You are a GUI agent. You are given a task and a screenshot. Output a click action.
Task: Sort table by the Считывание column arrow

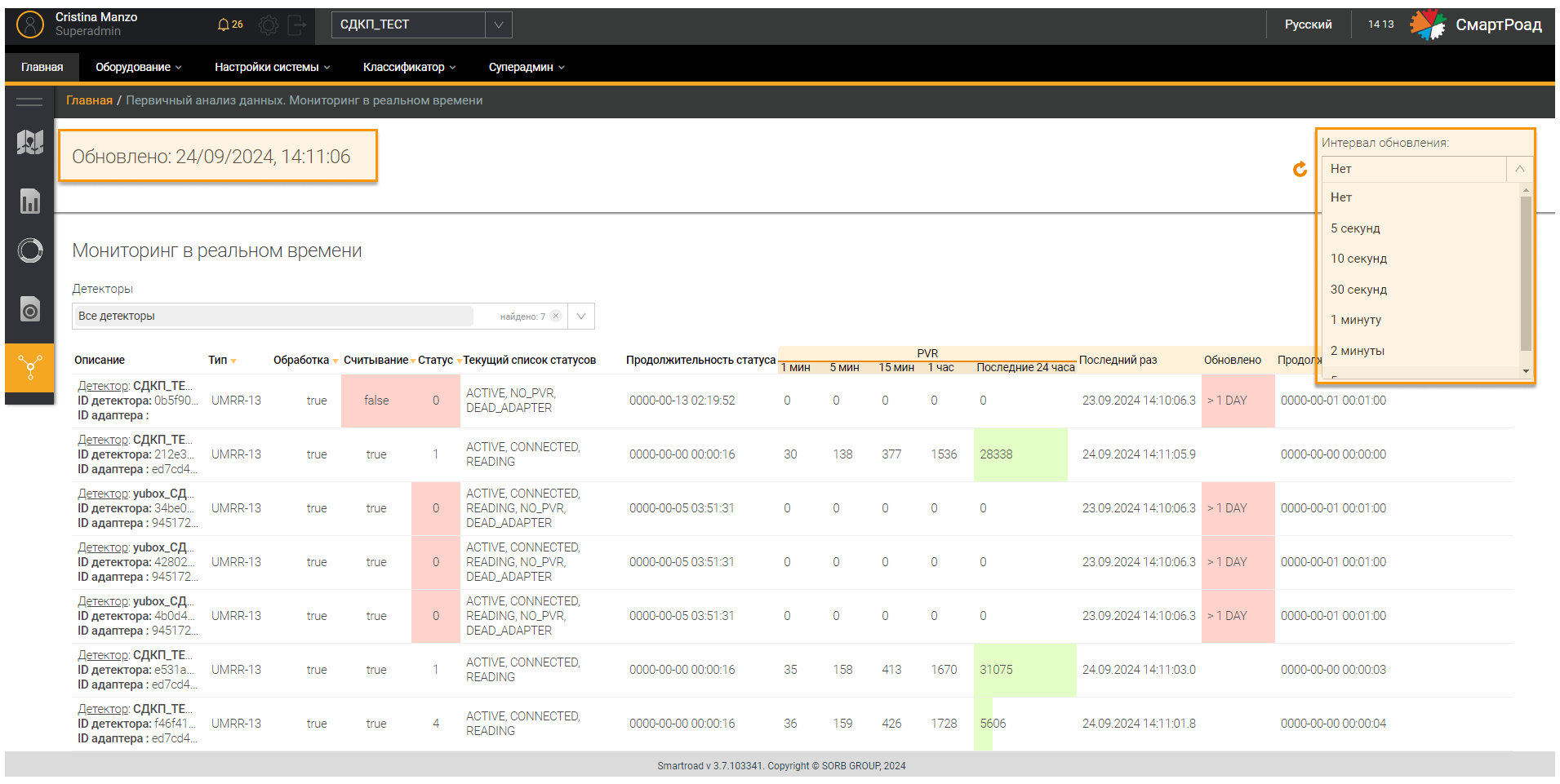click(x=413, y=361)
